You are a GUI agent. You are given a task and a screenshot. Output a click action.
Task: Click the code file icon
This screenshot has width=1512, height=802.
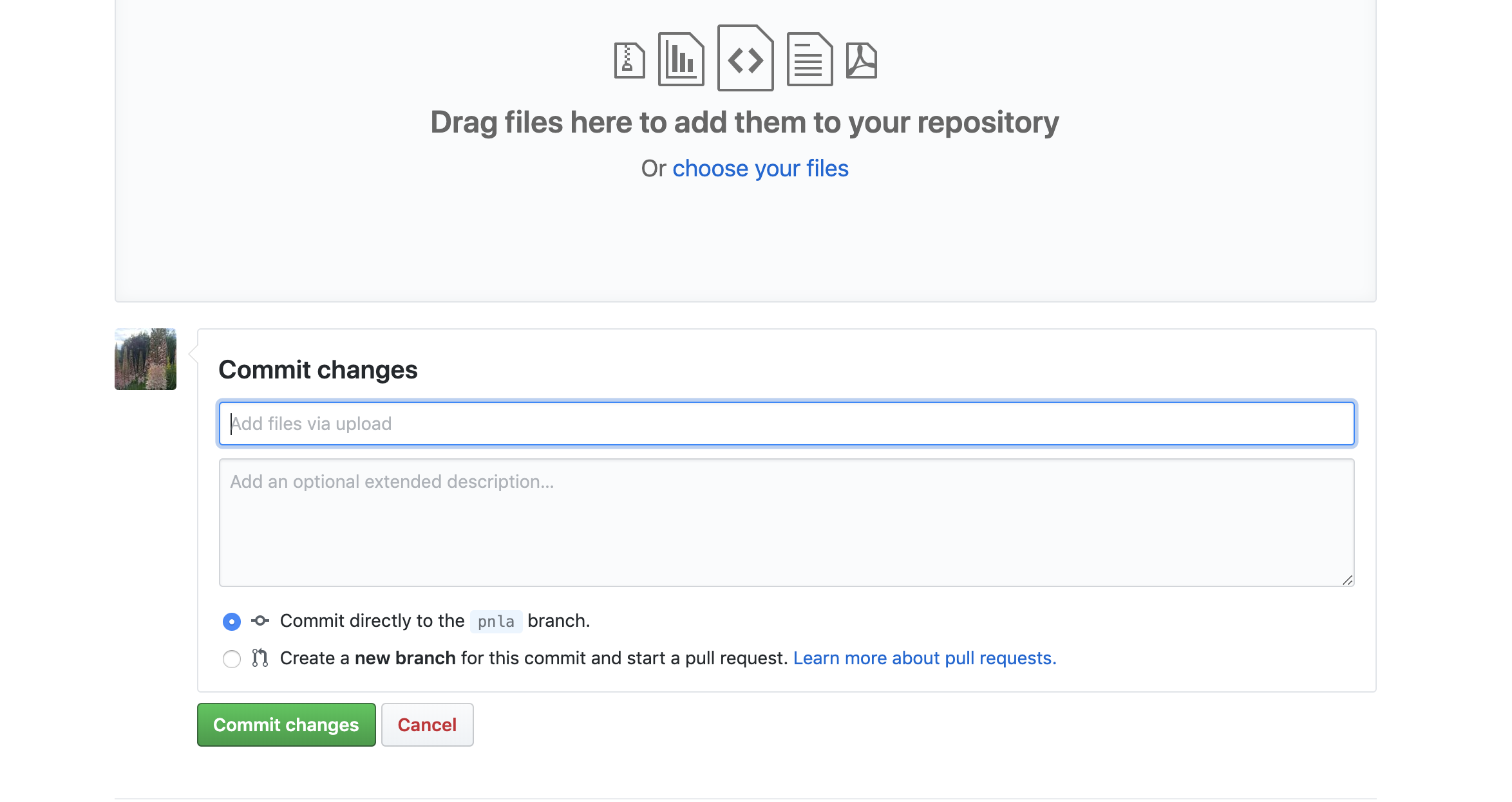[745, 58]
